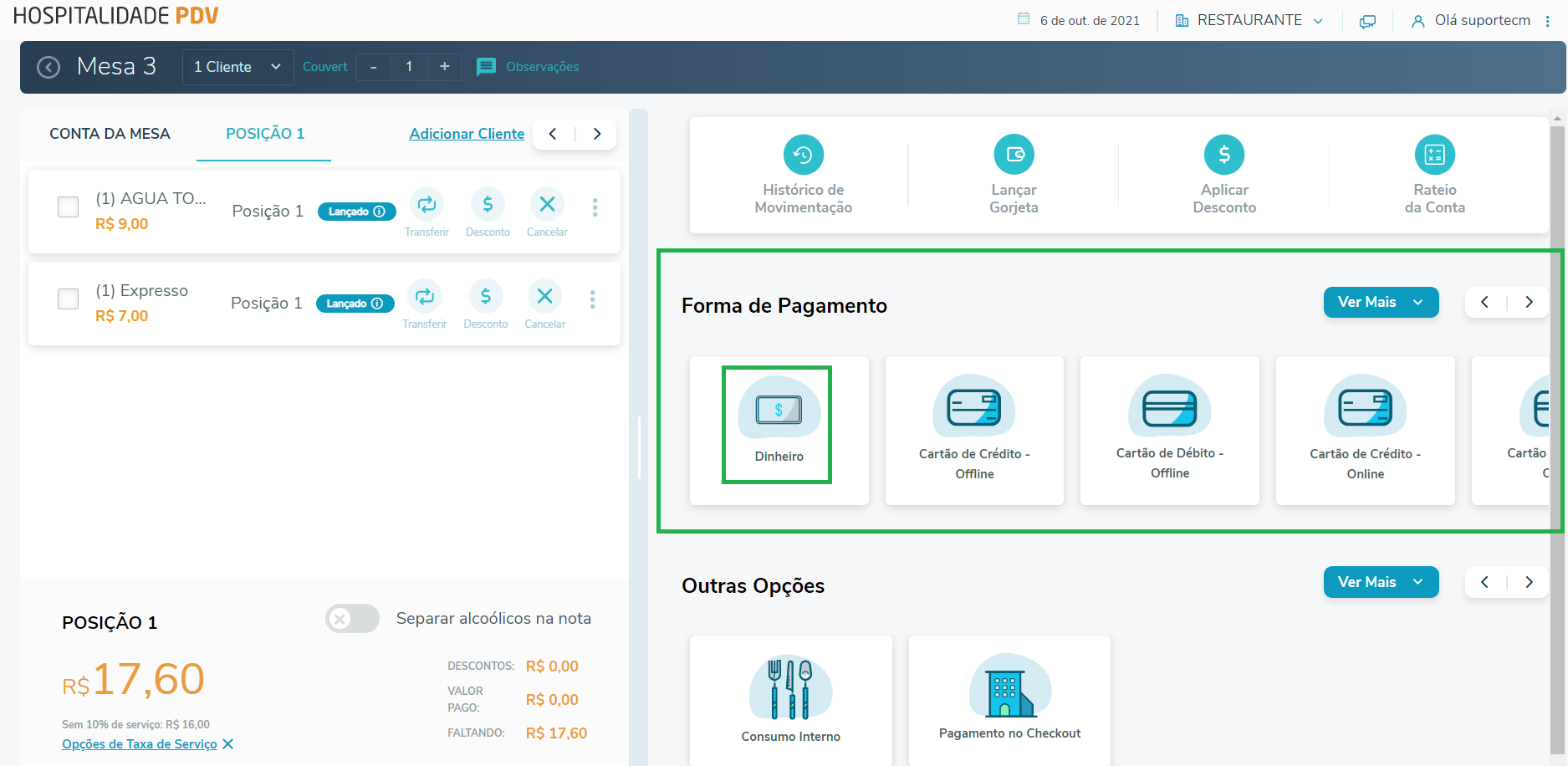The height and width of the screenshot is (766, 1568).
Task: Select Dinheiro payment method
Action: tap(779, 430)
